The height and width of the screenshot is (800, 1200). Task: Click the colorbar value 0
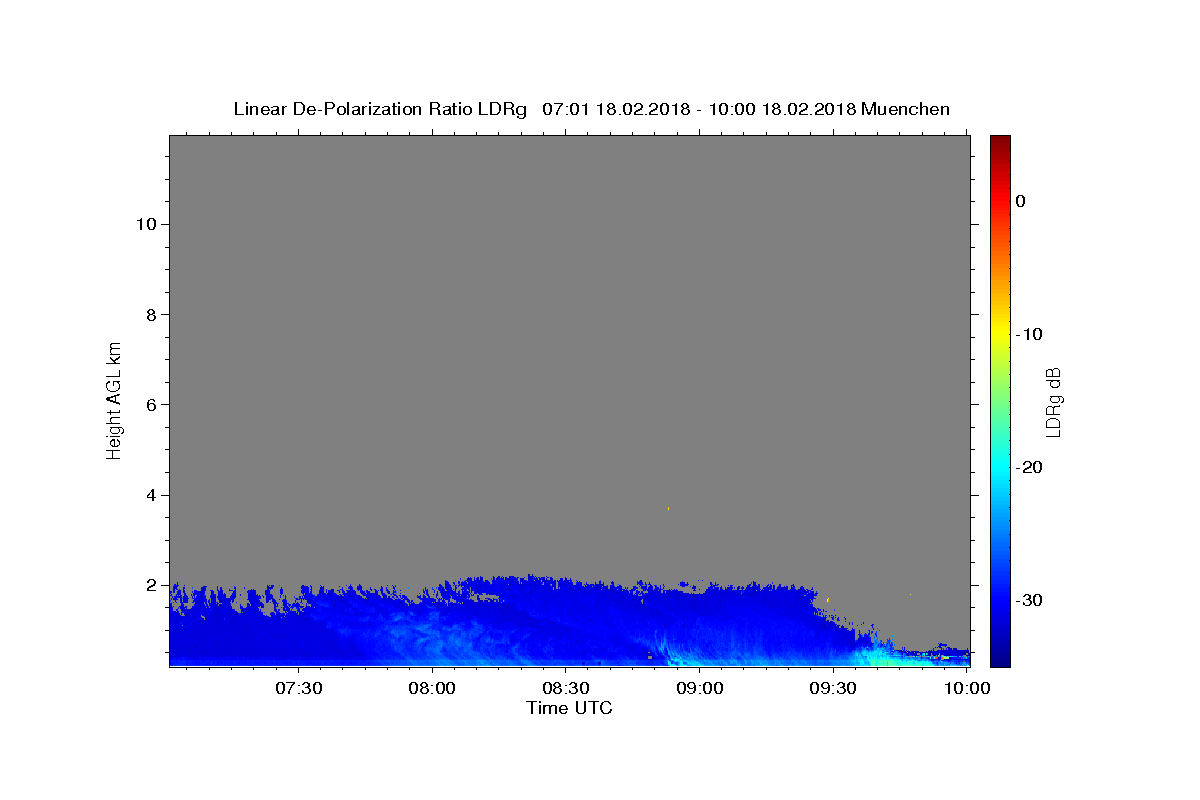point(1020,201)
